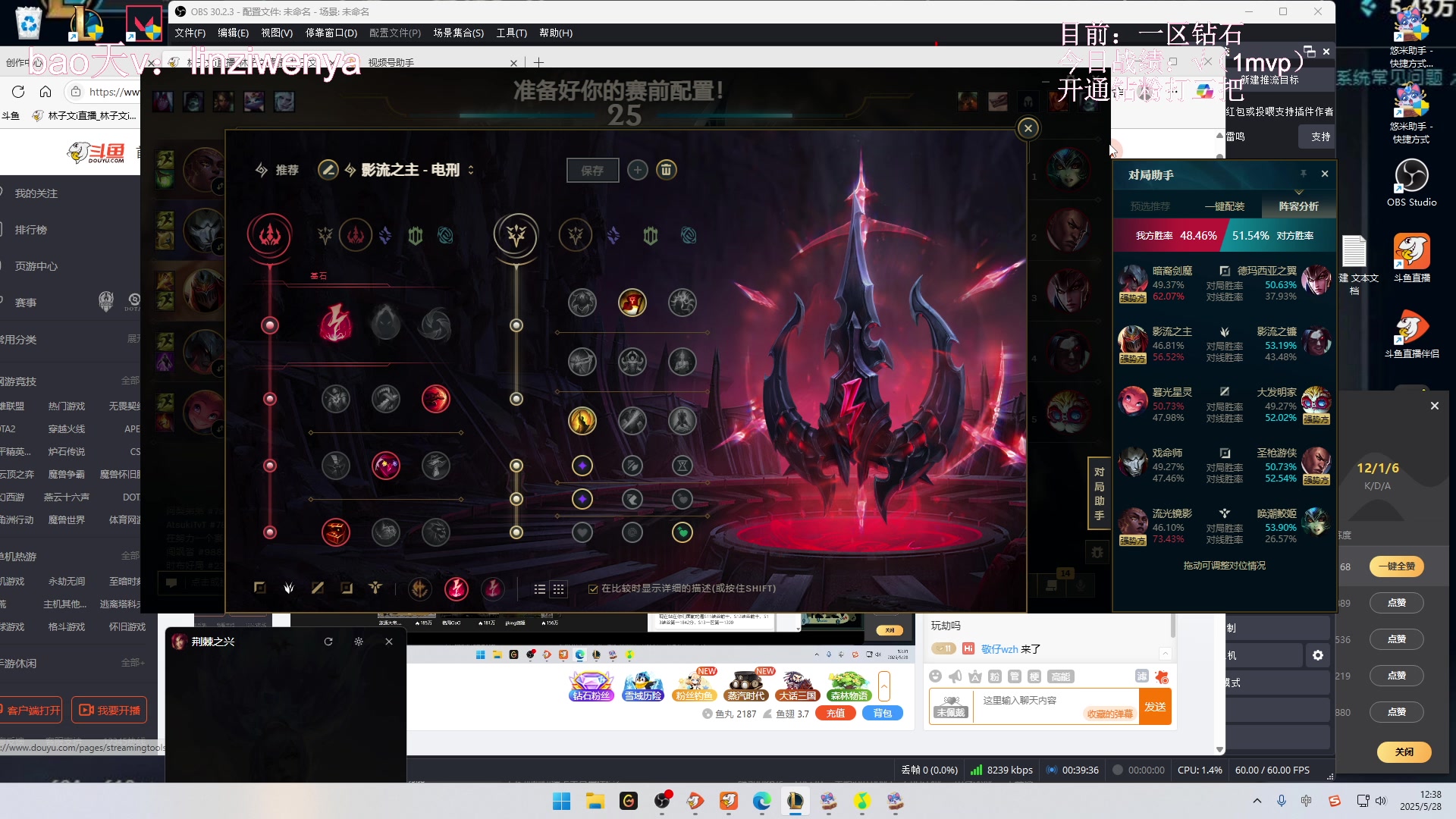Switch to 阵容分析 tab in match assistant
This screenshot has height=819, width=1456.
click(1298, 206)
